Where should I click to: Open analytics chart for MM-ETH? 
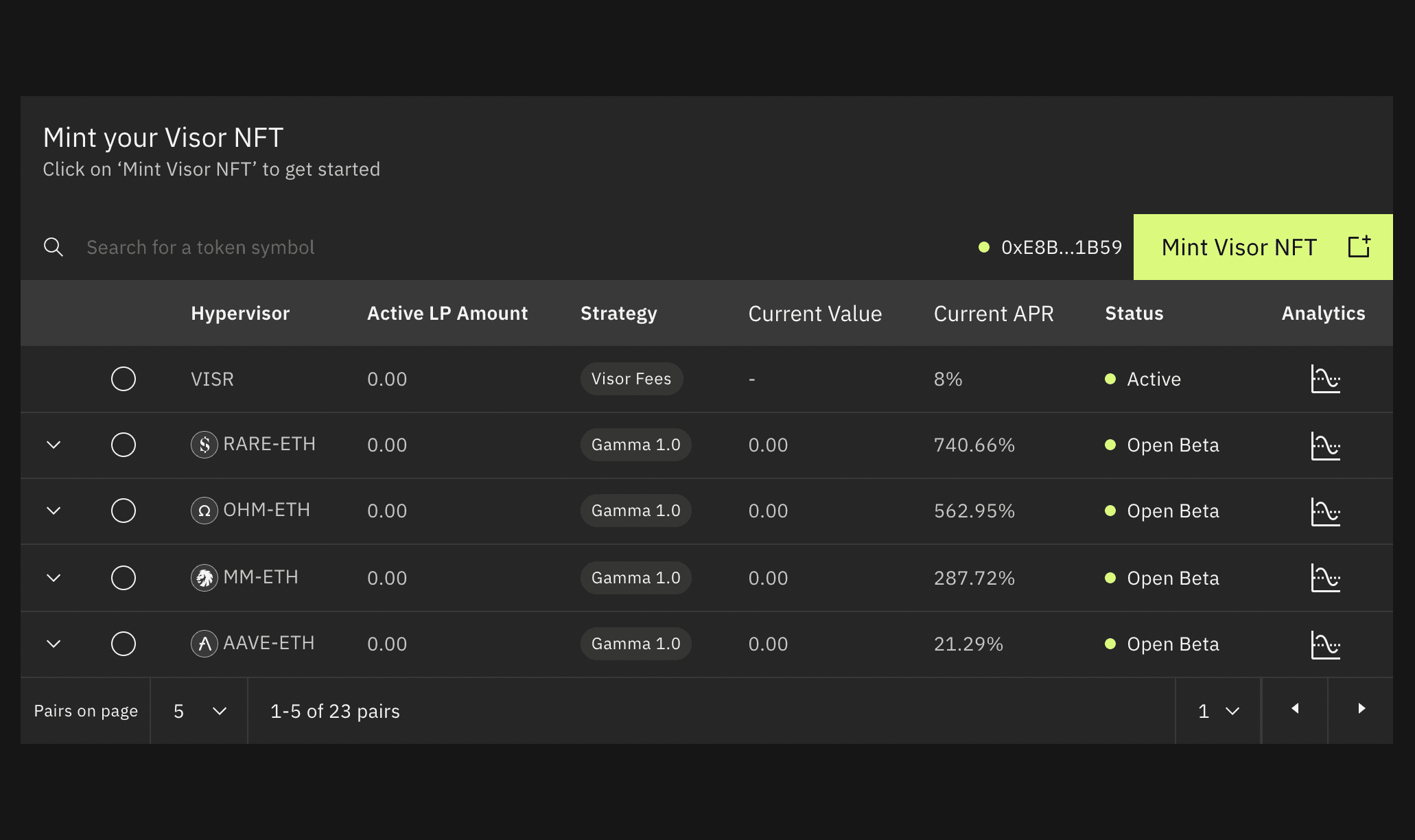[1325, 578]
